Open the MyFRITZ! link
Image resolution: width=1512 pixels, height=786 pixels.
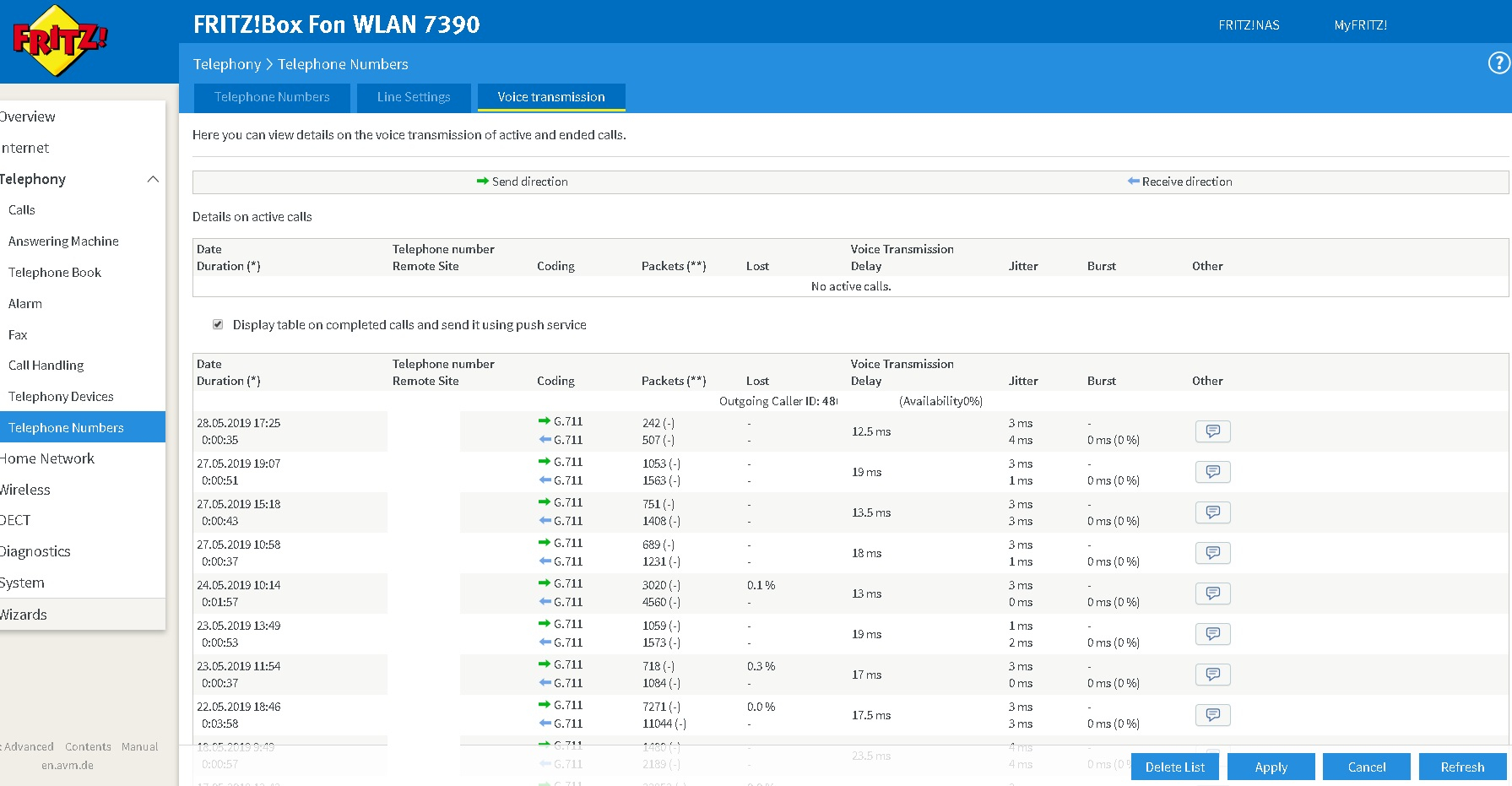pyautogui.click(x=1360, y=25)
